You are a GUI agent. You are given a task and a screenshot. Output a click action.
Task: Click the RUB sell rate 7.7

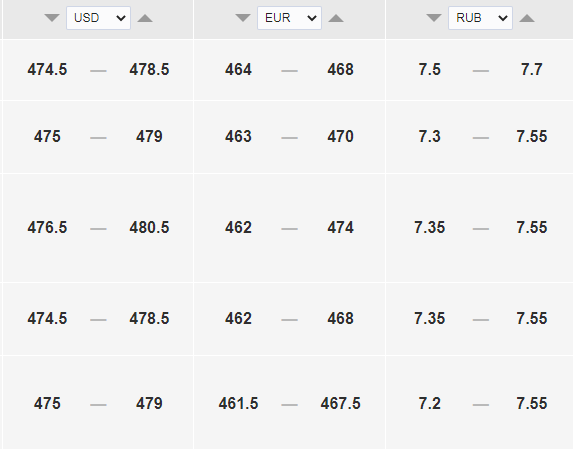531,69
